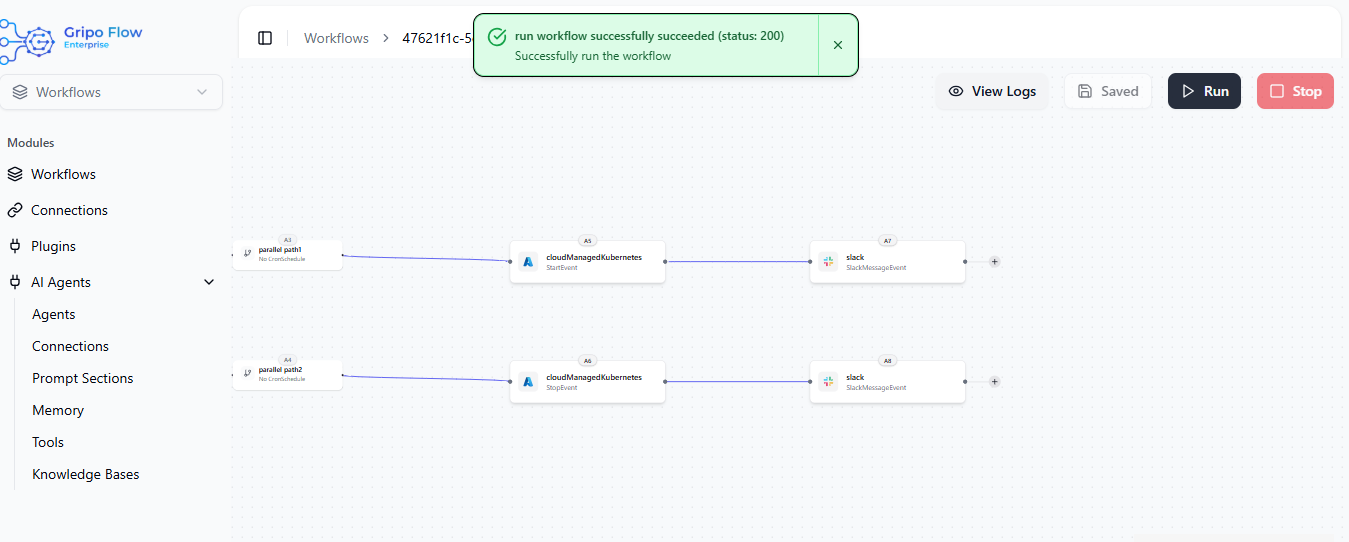Screen dimensions: 1349x542
Task: Collapse the AI Agents section
Action: [x=209, y=282]
